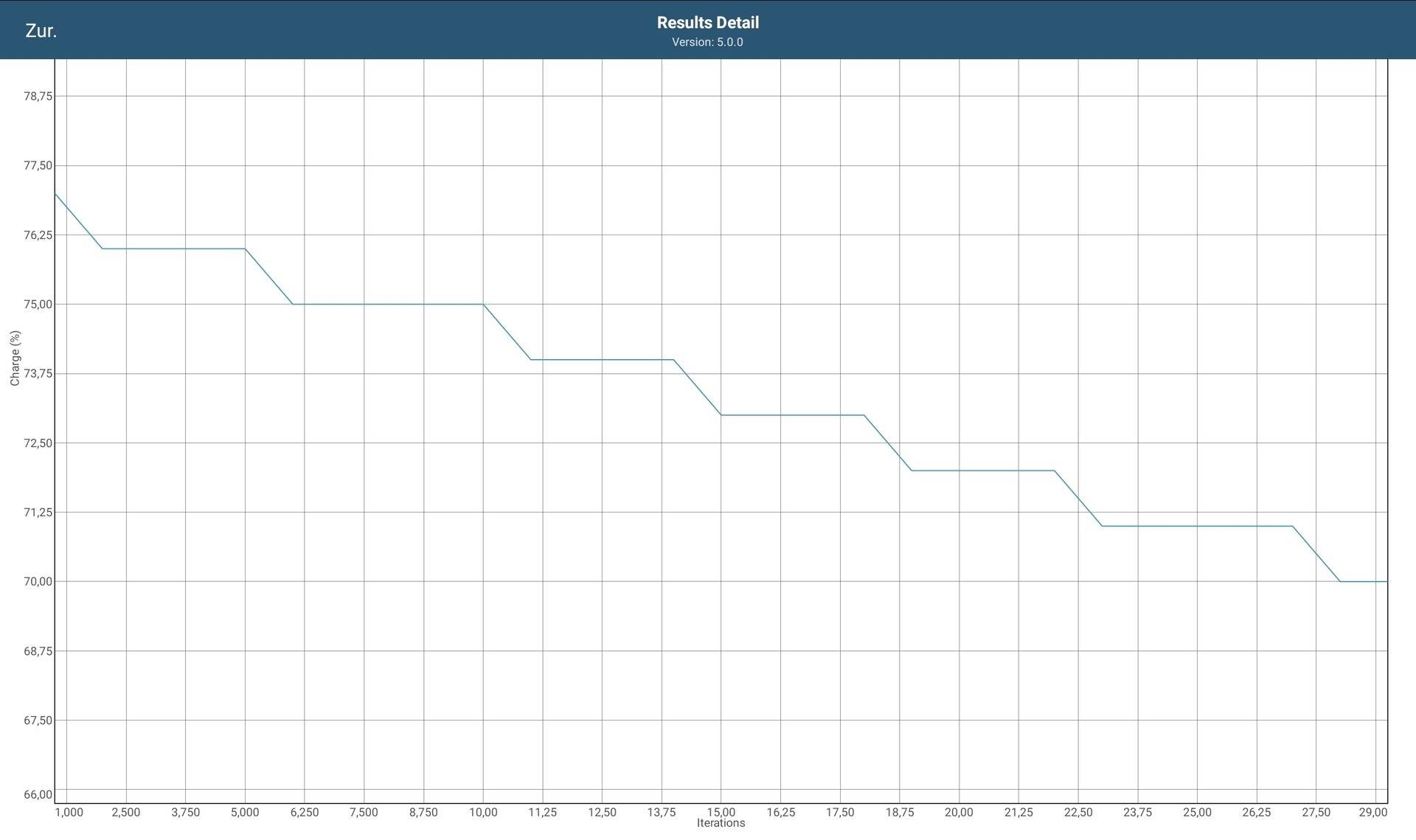Click the 78,75 y-axis tick label
The image size is (1416, 840).
coord(38,96)
